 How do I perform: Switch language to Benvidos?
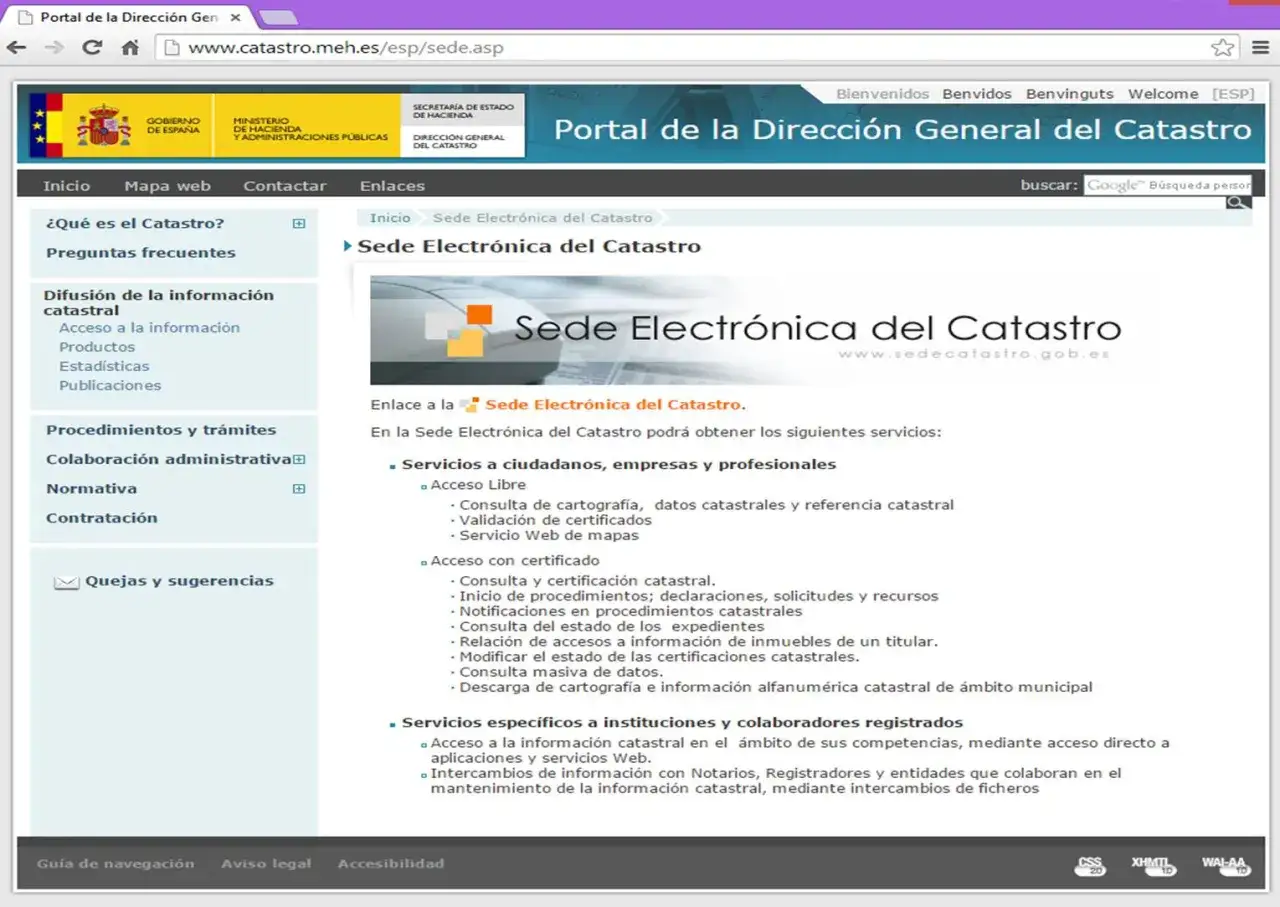coord(977,94)
